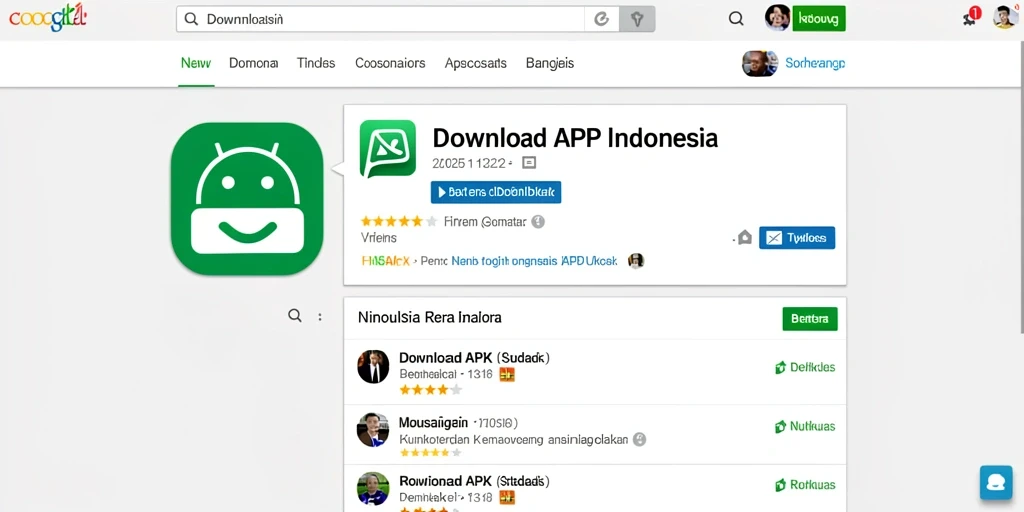The width and height of the screenshot is (1024, 512).
Task: Click the small green app icon beside title
Action: (388, 148)
